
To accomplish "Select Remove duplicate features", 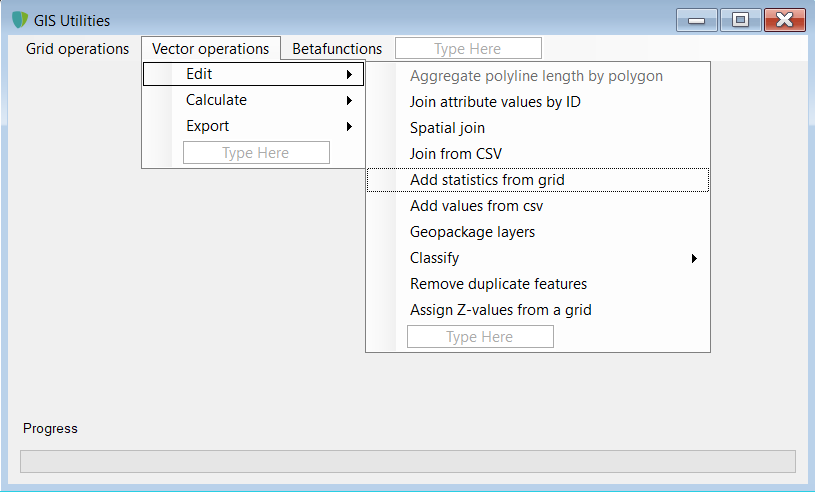I will [498, 284].
